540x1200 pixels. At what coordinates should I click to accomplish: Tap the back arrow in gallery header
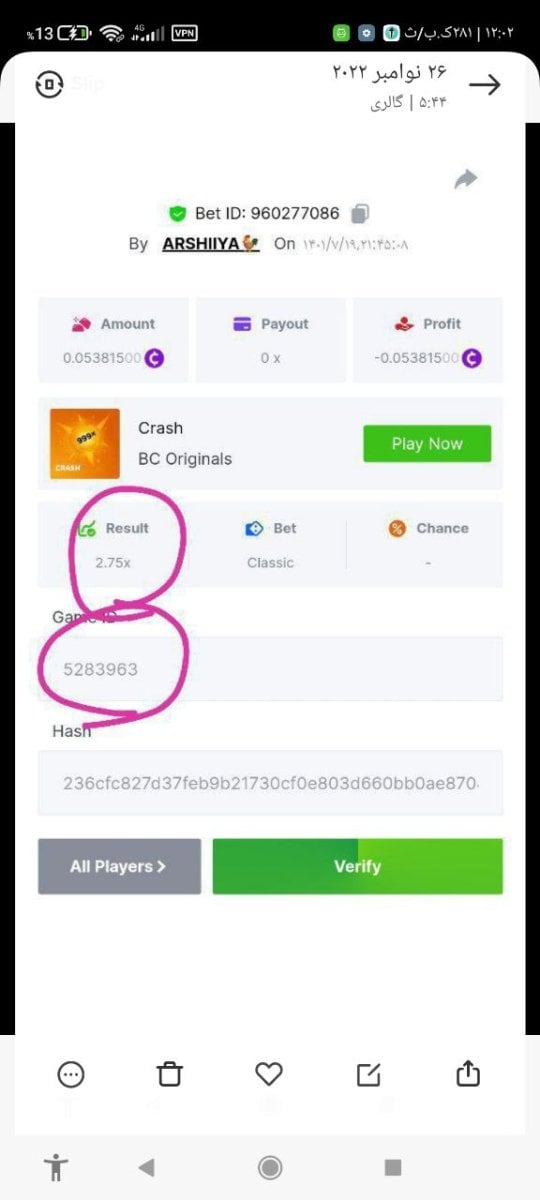(485, 85)
